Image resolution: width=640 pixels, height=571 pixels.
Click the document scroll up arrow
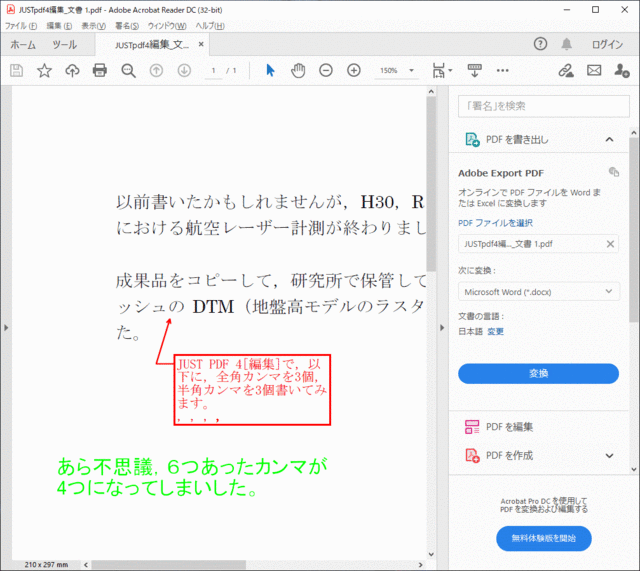[431, 92]
